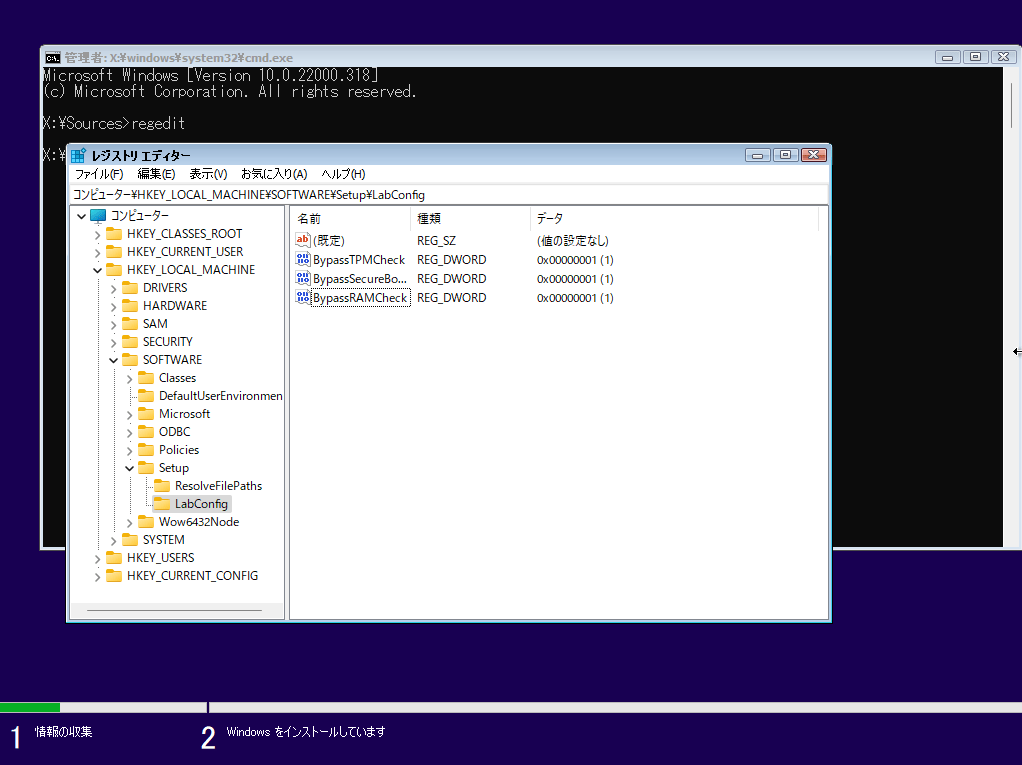
Task: Click the cmd.exe window title icon
Action: [x=53, y=57]
